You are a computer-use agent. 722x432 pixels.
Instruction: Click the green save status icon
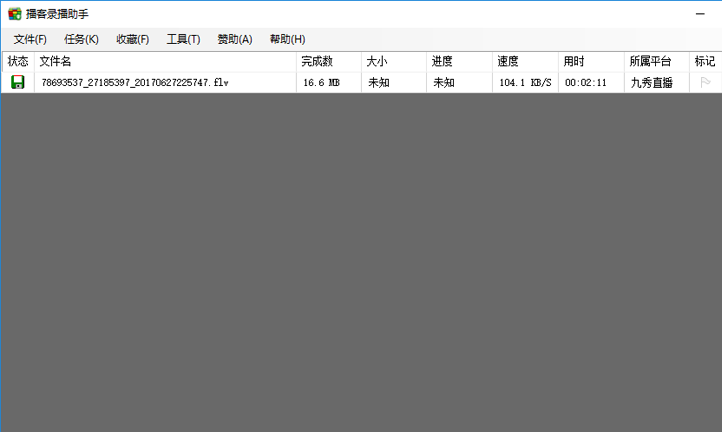pyautogui.click(x=18, y=82)
